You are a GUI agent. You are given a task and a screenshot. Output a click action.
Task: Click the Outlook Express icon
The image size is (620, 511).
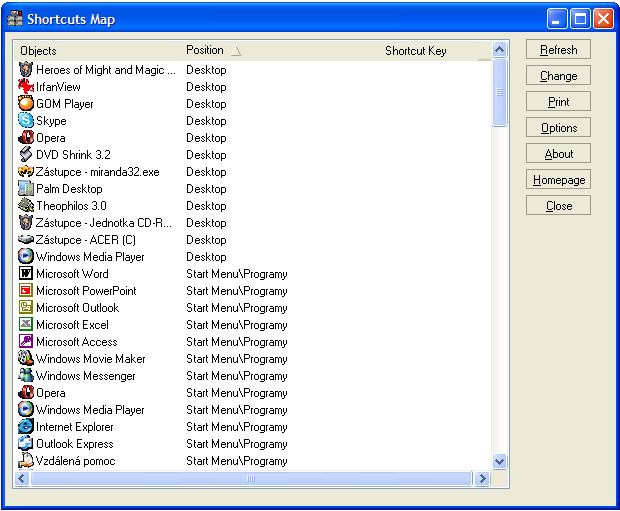coord(26,444)
